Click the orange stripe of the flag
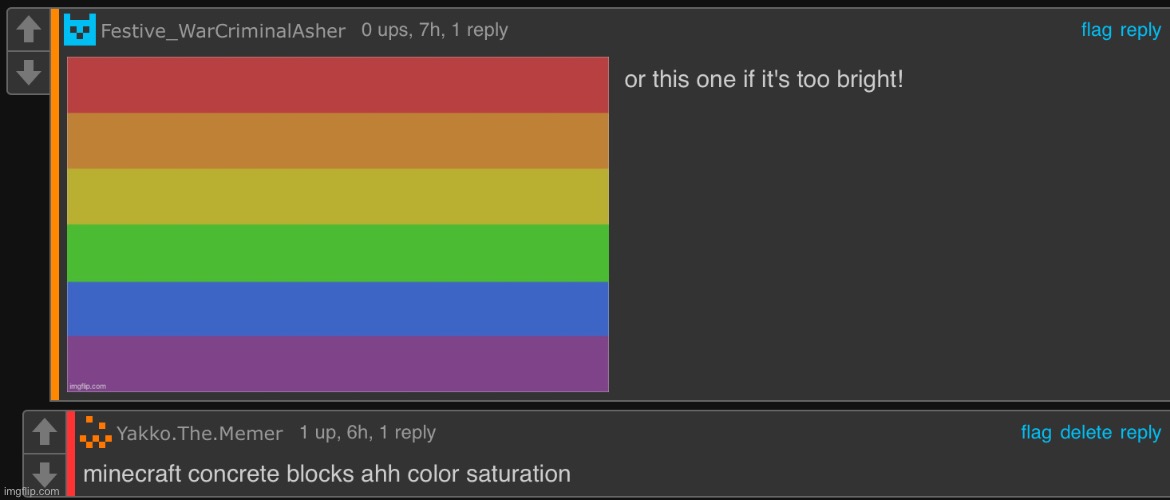The width and height of the screenshot is (1170, 500). click(x=338, y=141)
